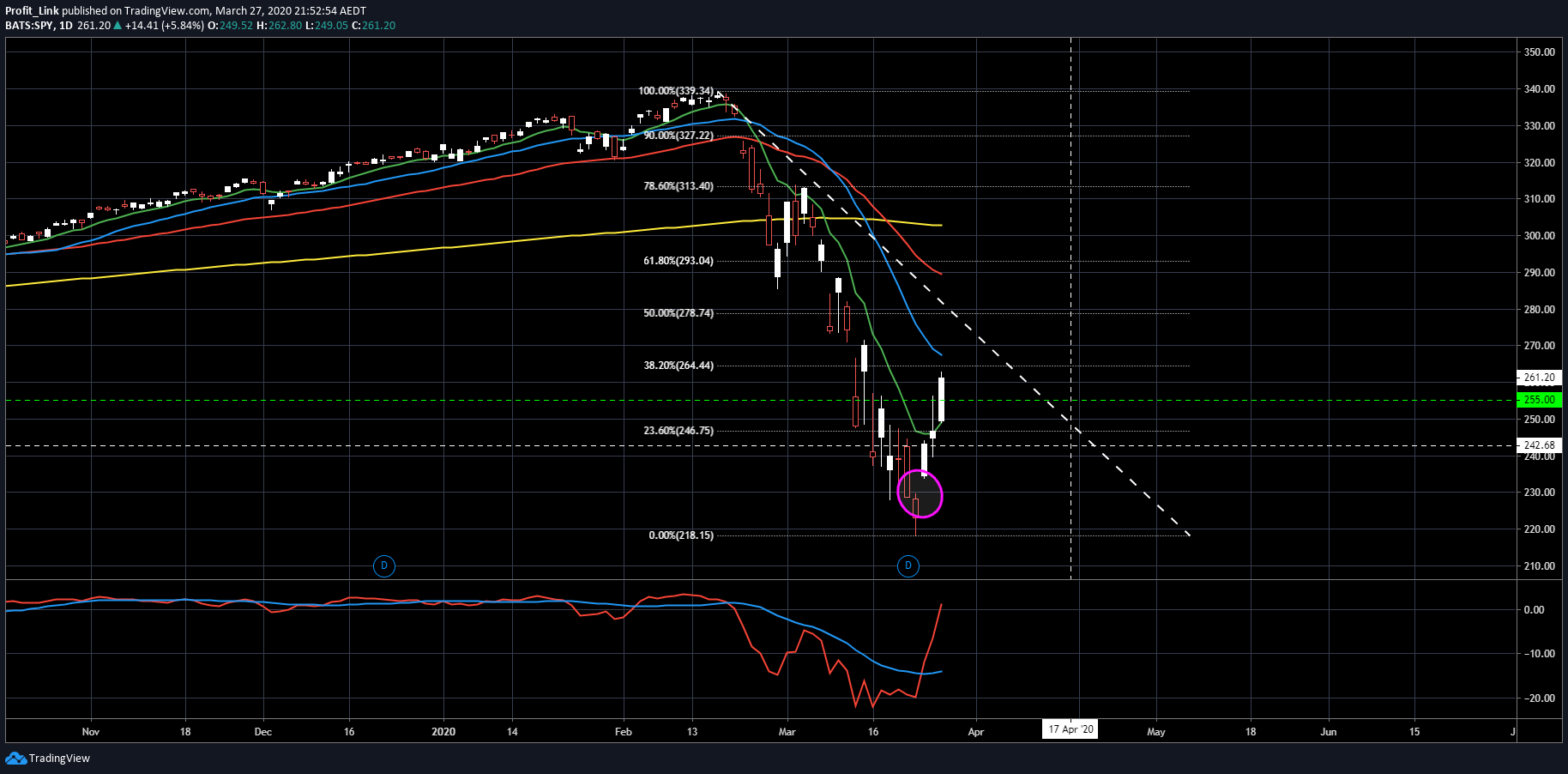
Task: Click the 23.60%(246.75) Fibonacci label
Action: [678, 431]
